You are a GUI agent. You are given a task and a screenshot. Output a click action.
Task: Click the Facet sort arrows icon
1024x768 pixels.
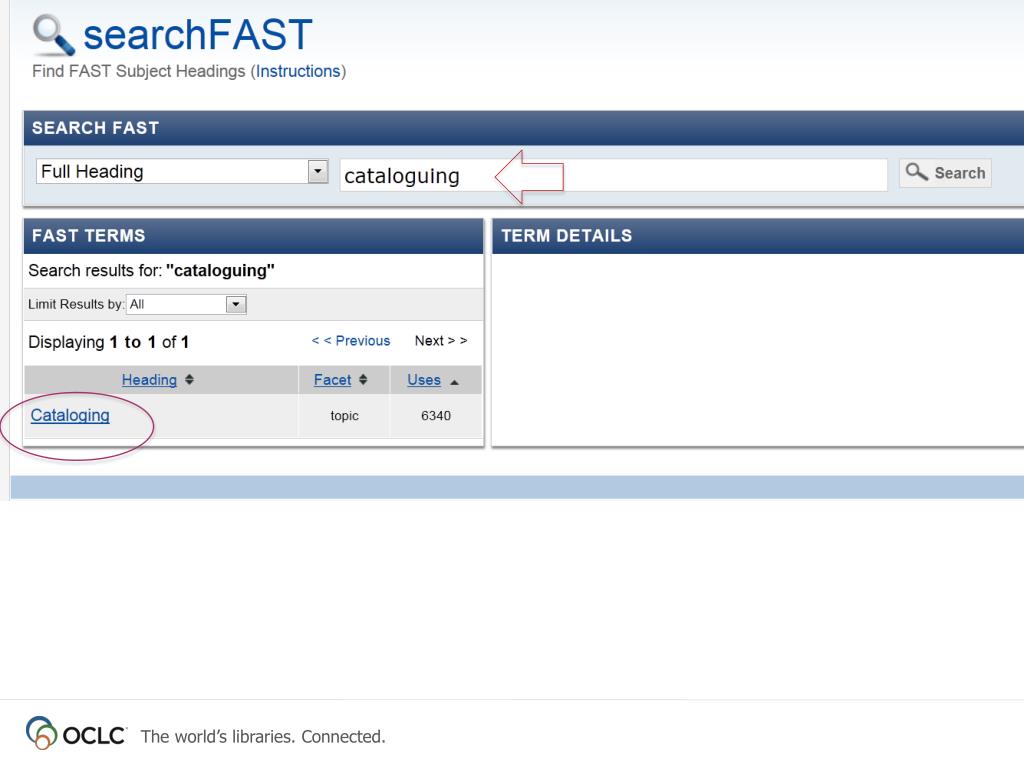pos(363,379)
